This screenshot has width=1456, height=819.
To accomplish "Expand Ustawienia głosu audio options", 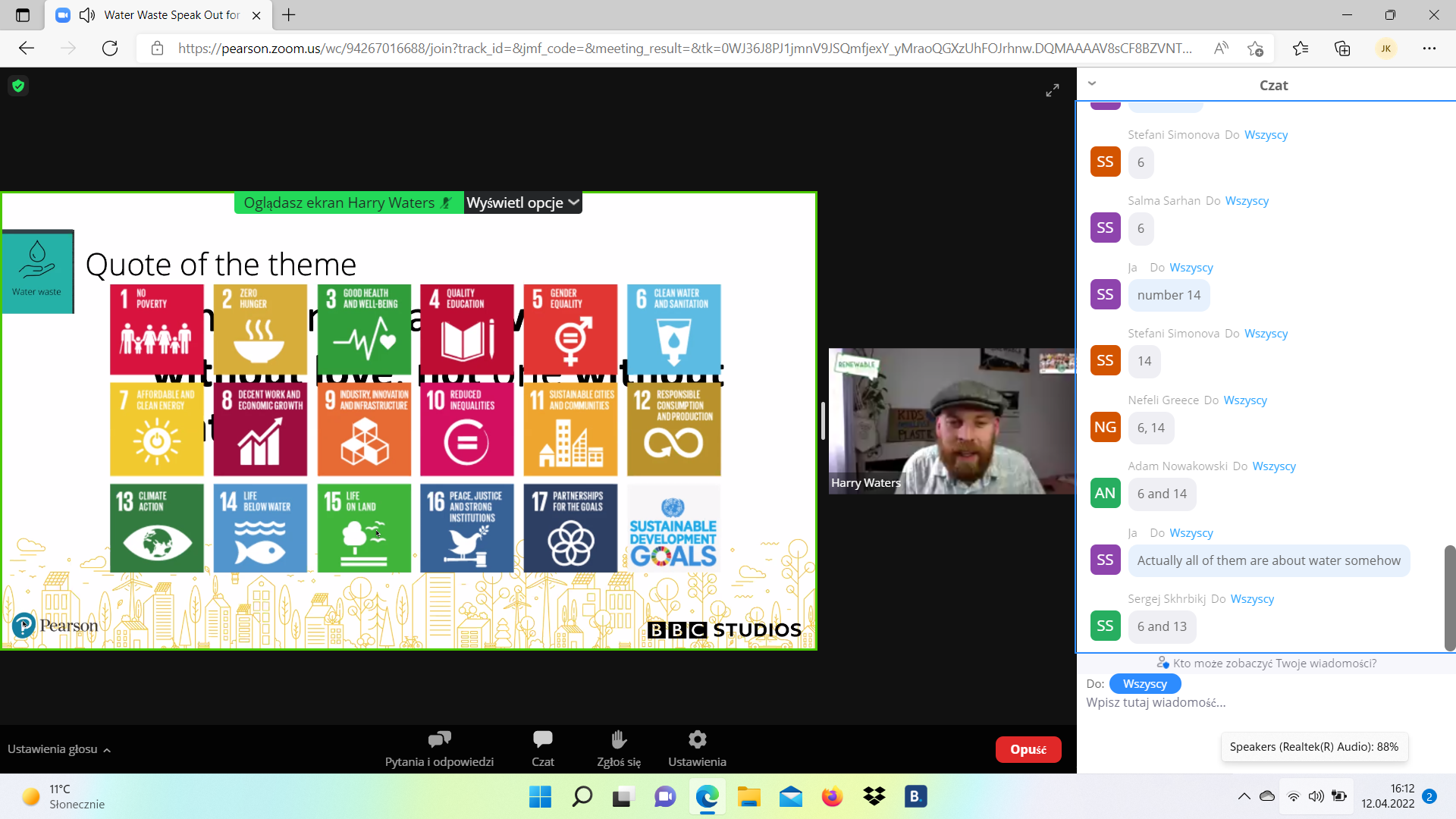I will point(59,749).
